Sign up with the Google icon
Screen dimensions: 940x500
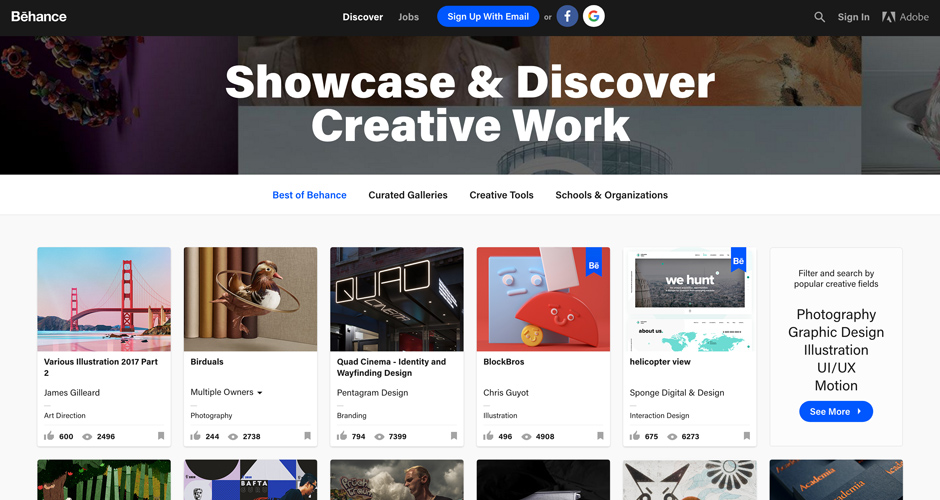(593, 16)
